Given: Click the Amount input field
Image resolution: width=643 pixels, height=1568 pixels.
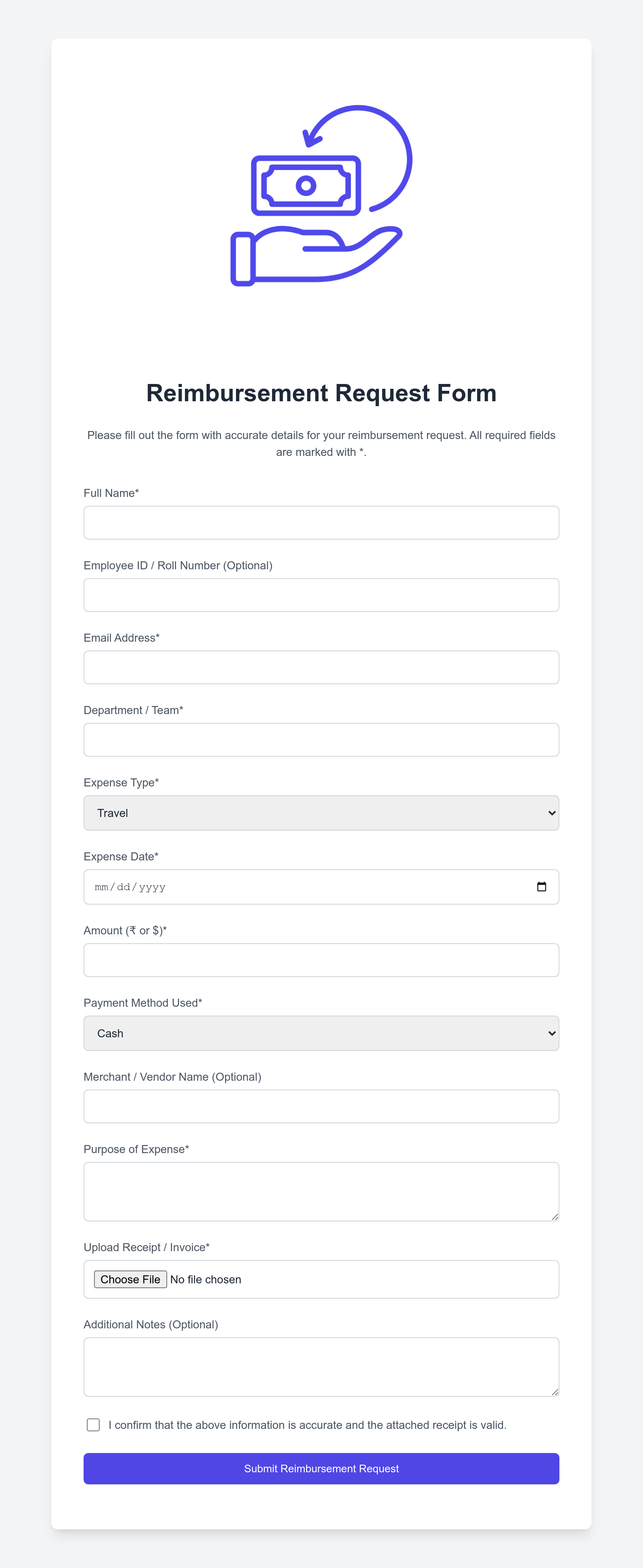Looking at the screenshot, I should 321,960.
